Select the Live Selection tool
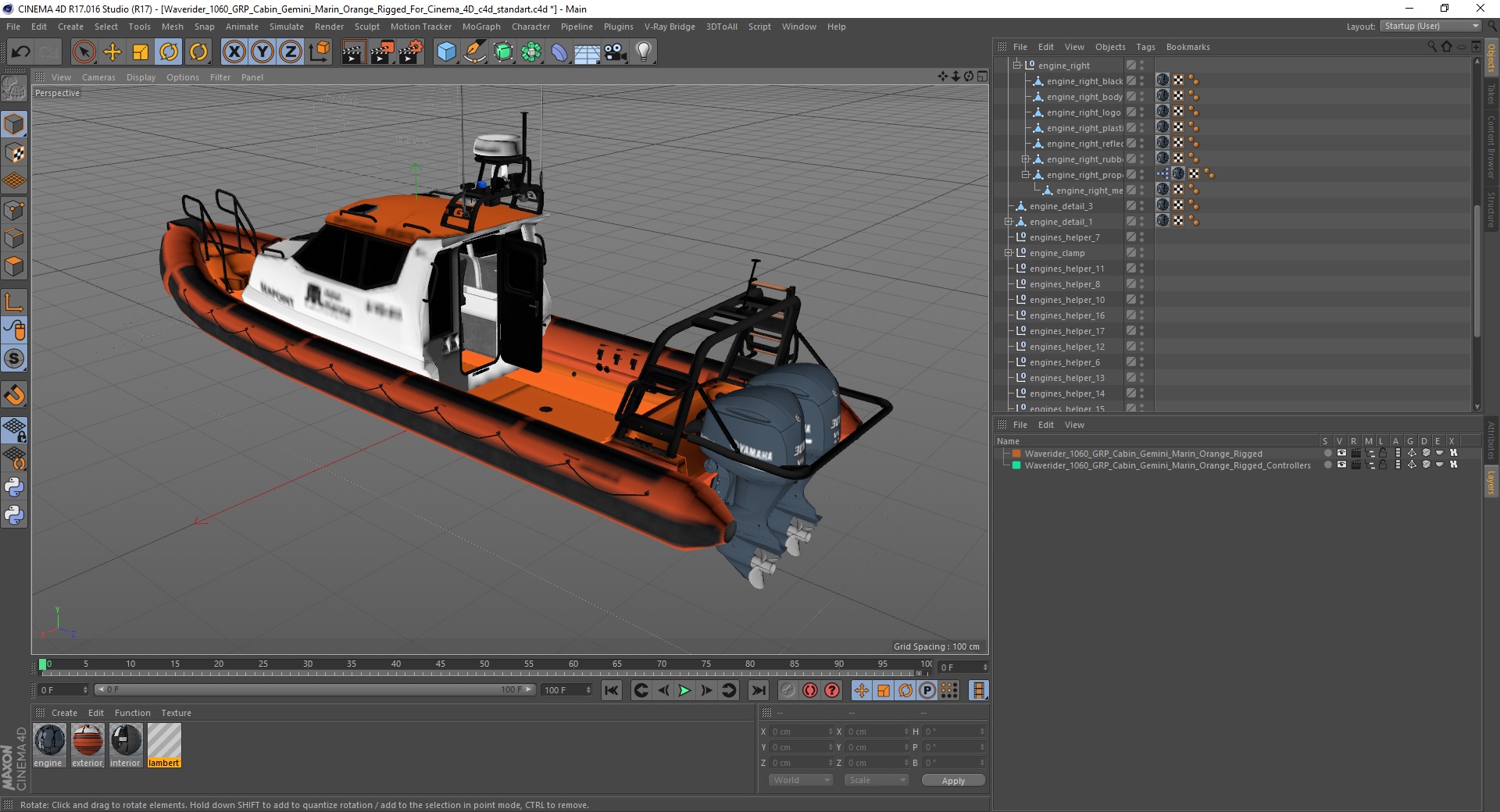This screenshot has width=1500, height=812. tap(84, 52)
